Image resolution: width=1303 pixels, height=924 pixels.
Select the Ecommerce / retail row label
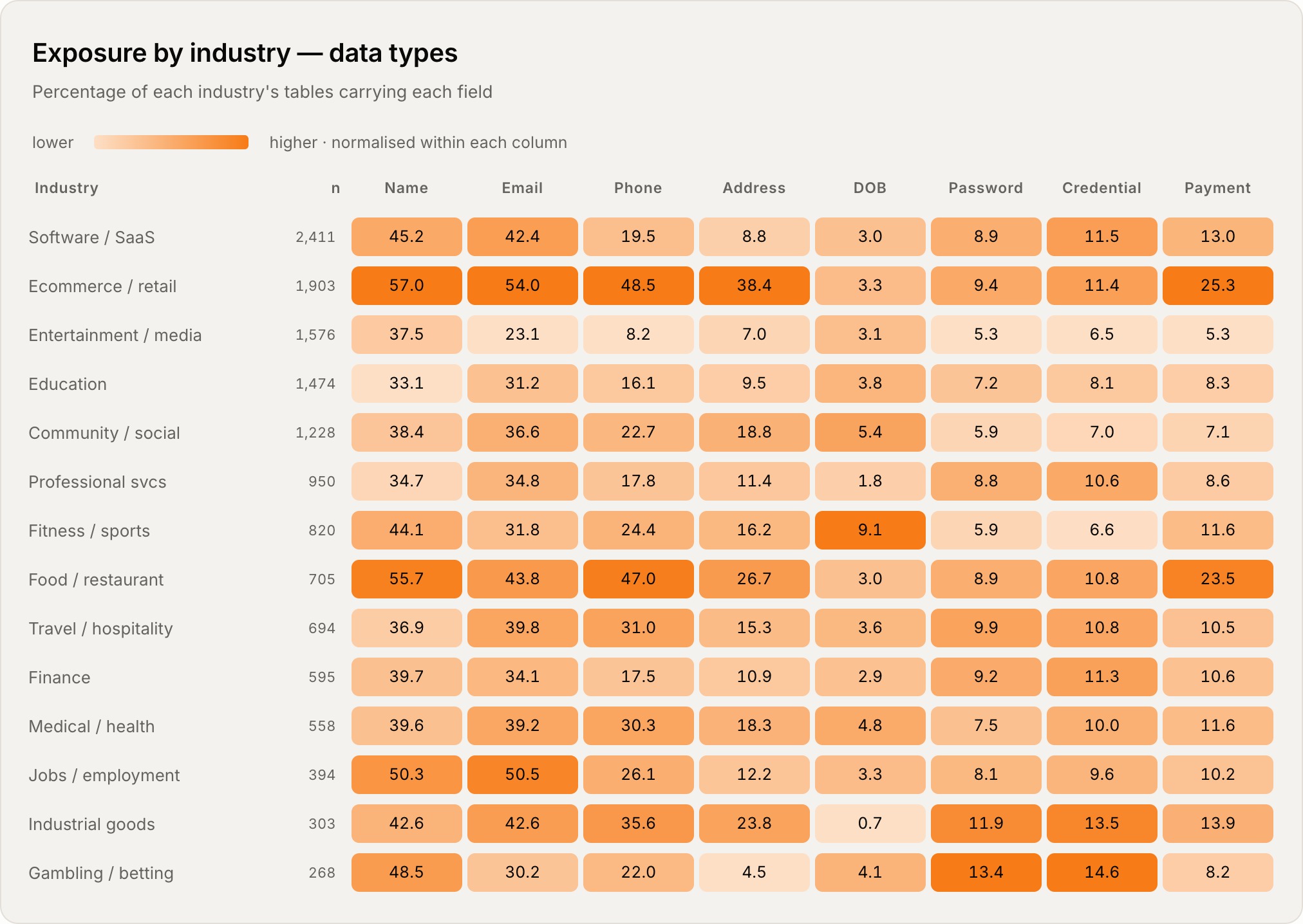click(102, 286)
